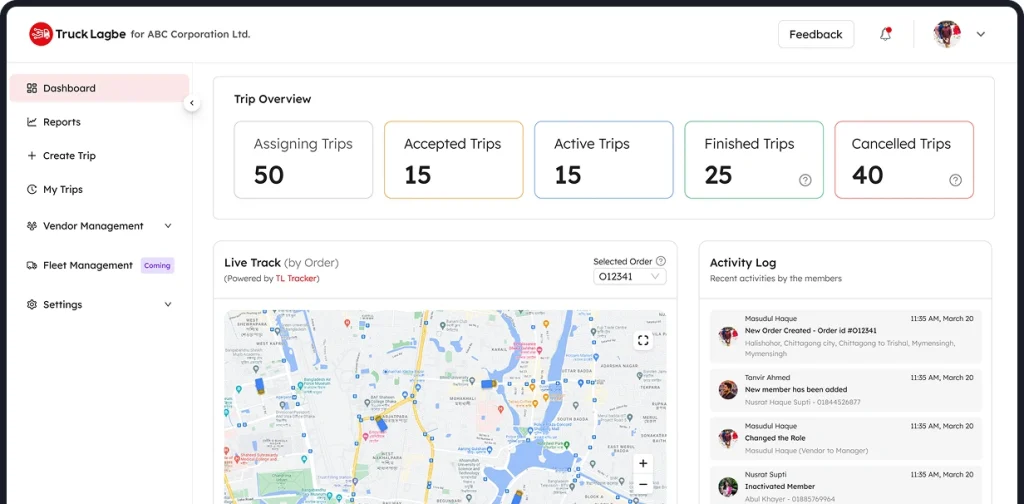This screenshot has width=1024, height=504.
Task: Click help icon on Finished Trips card
Action: (805, 180)
